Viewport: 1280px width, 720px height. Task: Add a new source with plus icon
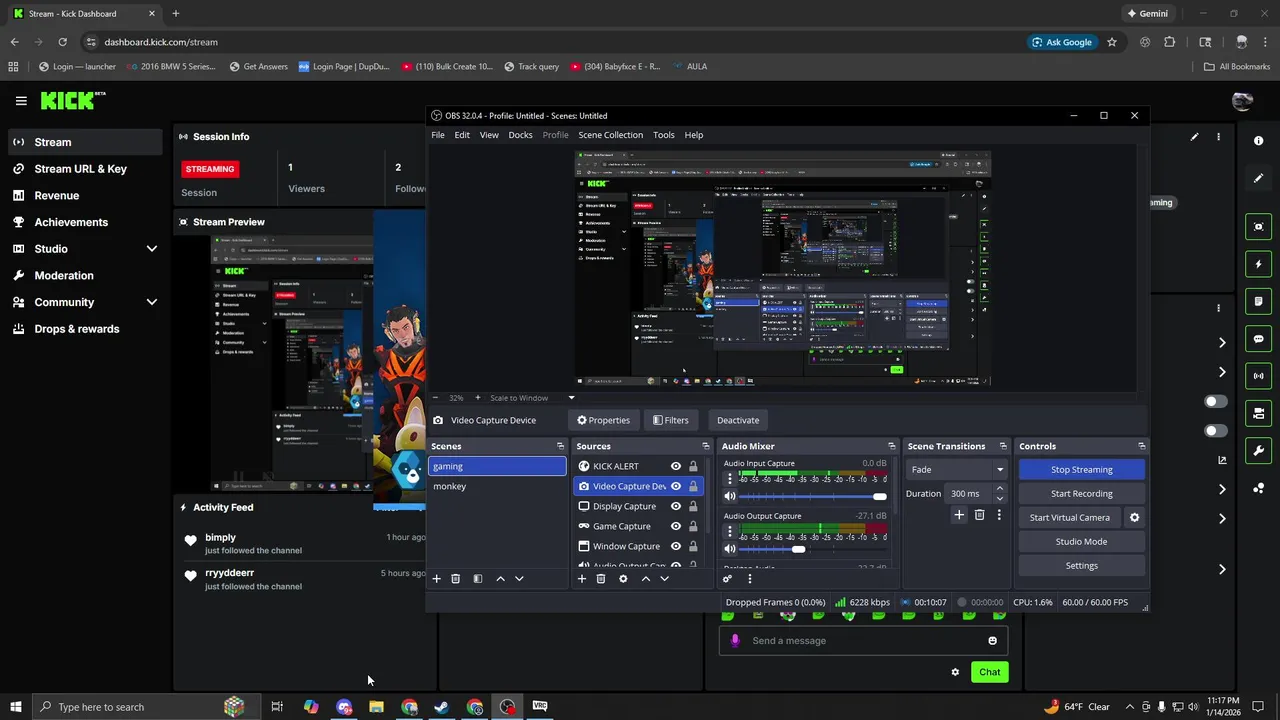(x=582, y=579)
